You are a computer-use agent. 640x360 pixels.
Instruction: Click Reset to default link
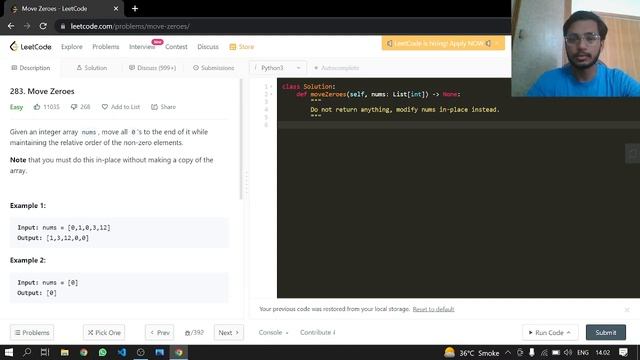click(433, 309)
